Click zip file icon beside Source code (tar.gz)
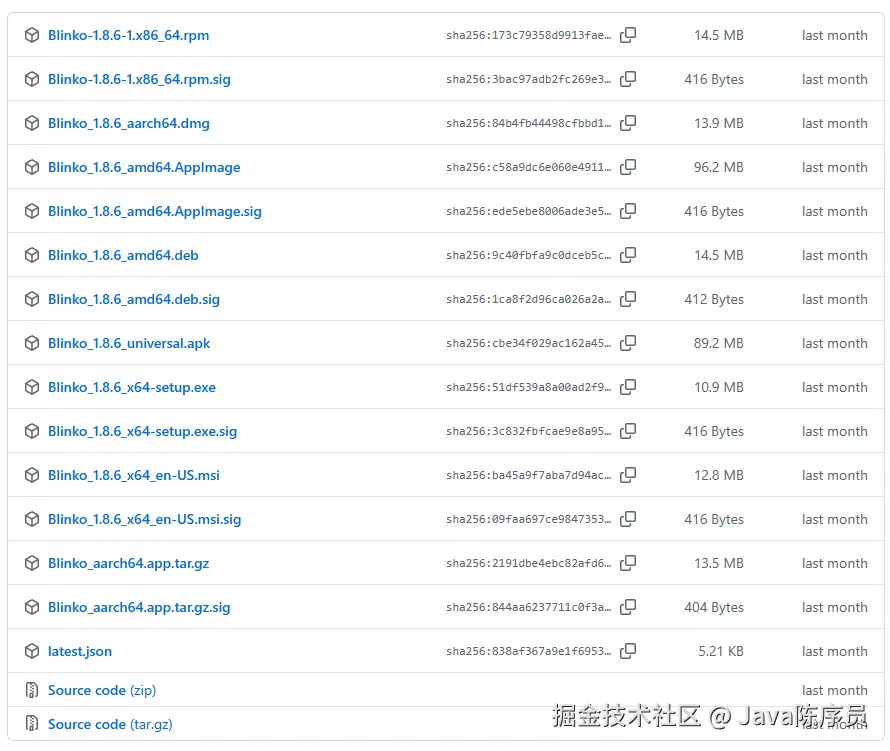Image resolution: width=890 pixels, height=751 pixels. pyautogui.click(x=32, y=724)
